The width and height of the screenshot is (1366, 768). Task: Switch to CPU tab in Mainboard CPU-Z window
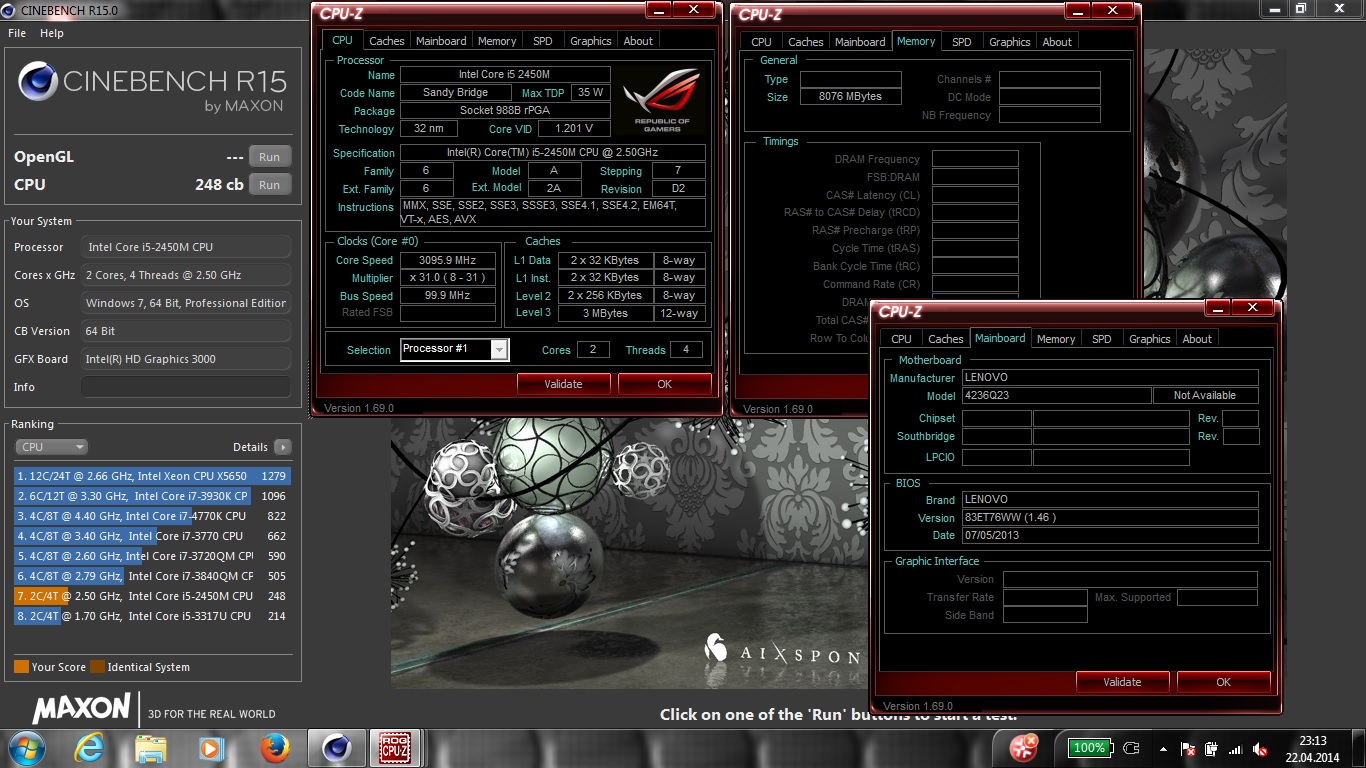(901, 339)
